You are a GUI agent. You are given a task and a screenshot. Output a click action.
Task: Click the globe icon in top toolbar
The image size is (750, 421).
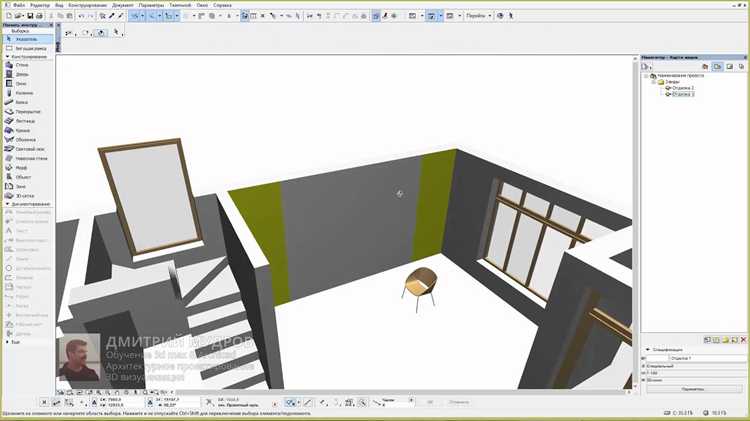tap(500, 16)
